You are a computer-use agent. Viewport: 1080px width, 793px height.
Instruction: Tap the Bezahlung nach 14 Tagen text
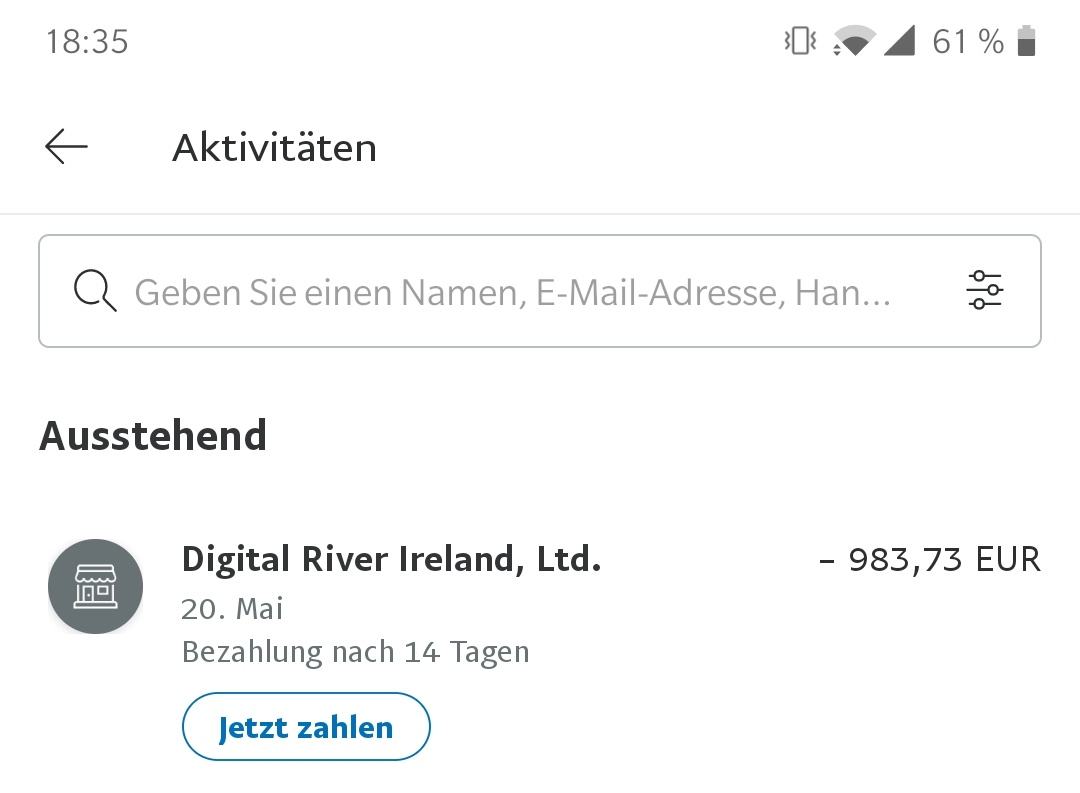(x=355, y=652)
